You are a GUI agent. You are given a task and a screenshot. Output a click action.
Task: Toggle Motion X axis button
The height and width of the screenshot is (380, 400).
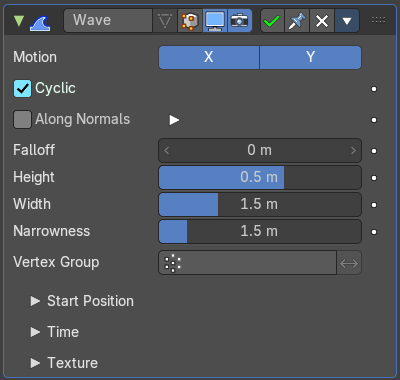[209, 57]
